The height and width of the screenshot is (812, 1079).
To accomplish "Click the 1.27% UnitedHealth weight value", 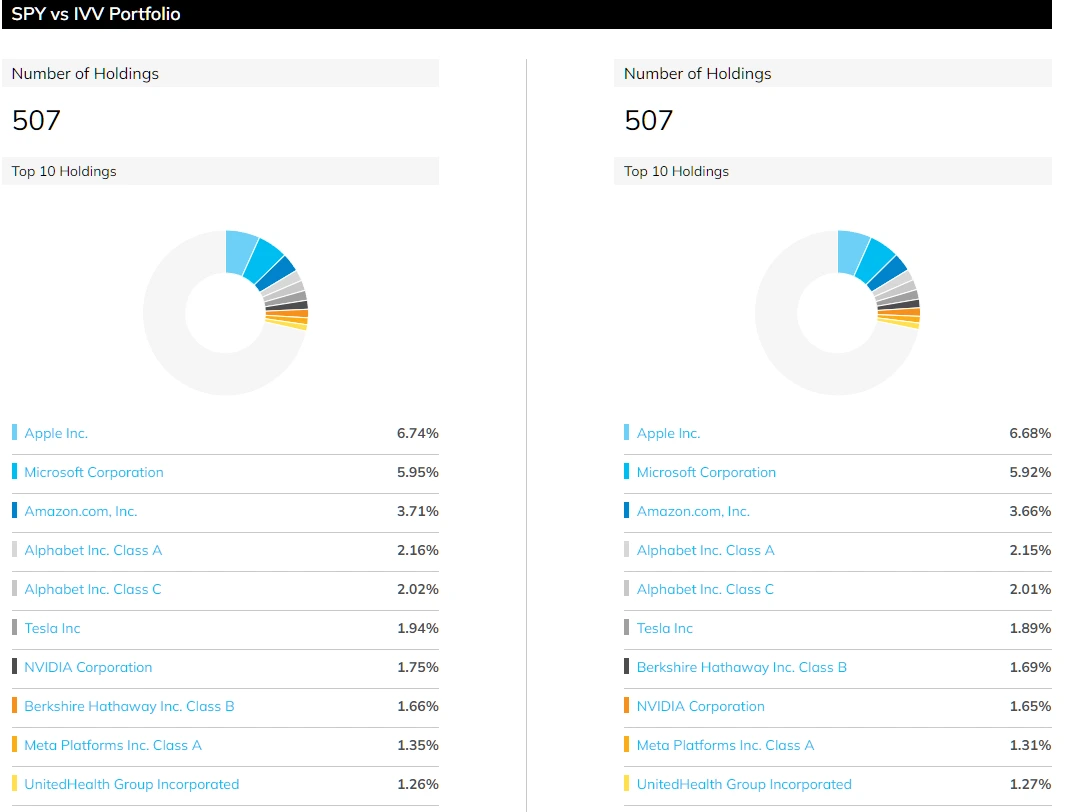I will click(x=1030, y=784).
